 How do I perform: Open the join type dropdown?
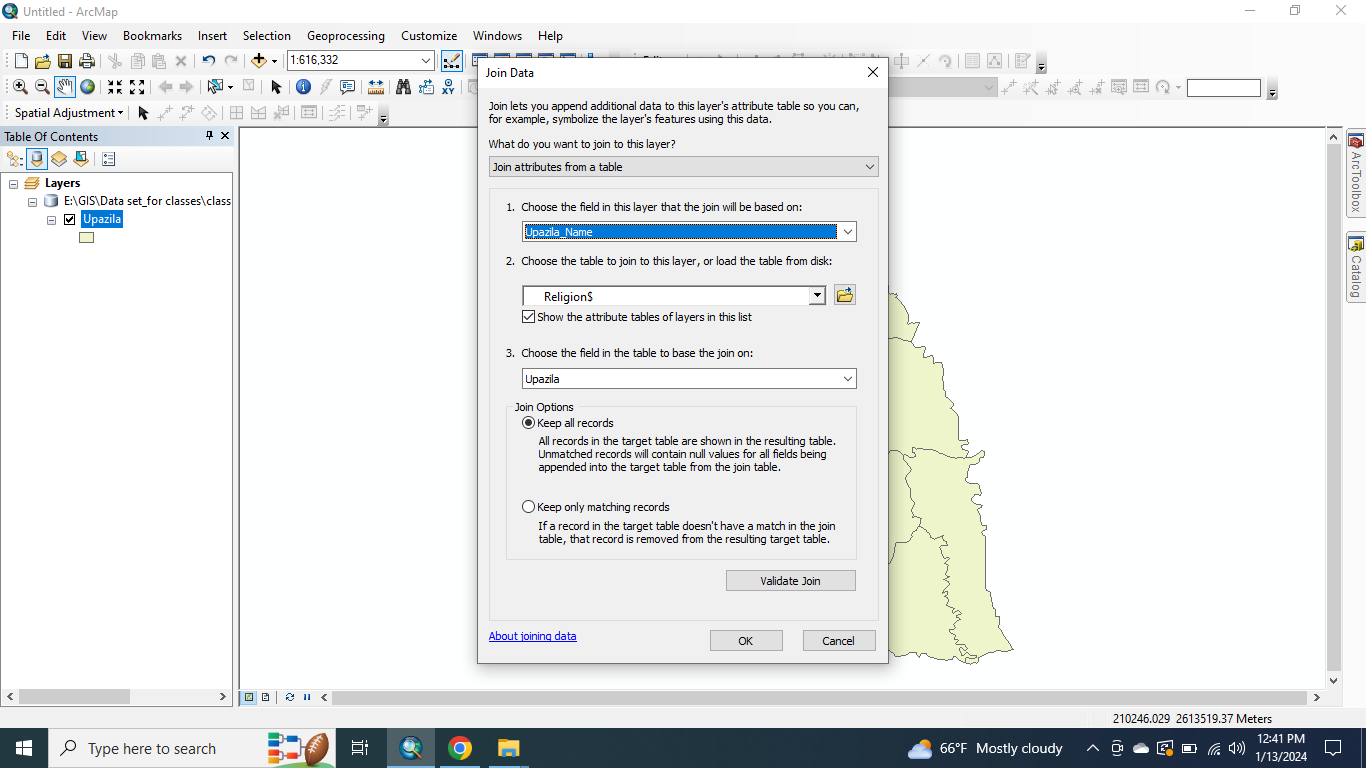coord(869,166)
